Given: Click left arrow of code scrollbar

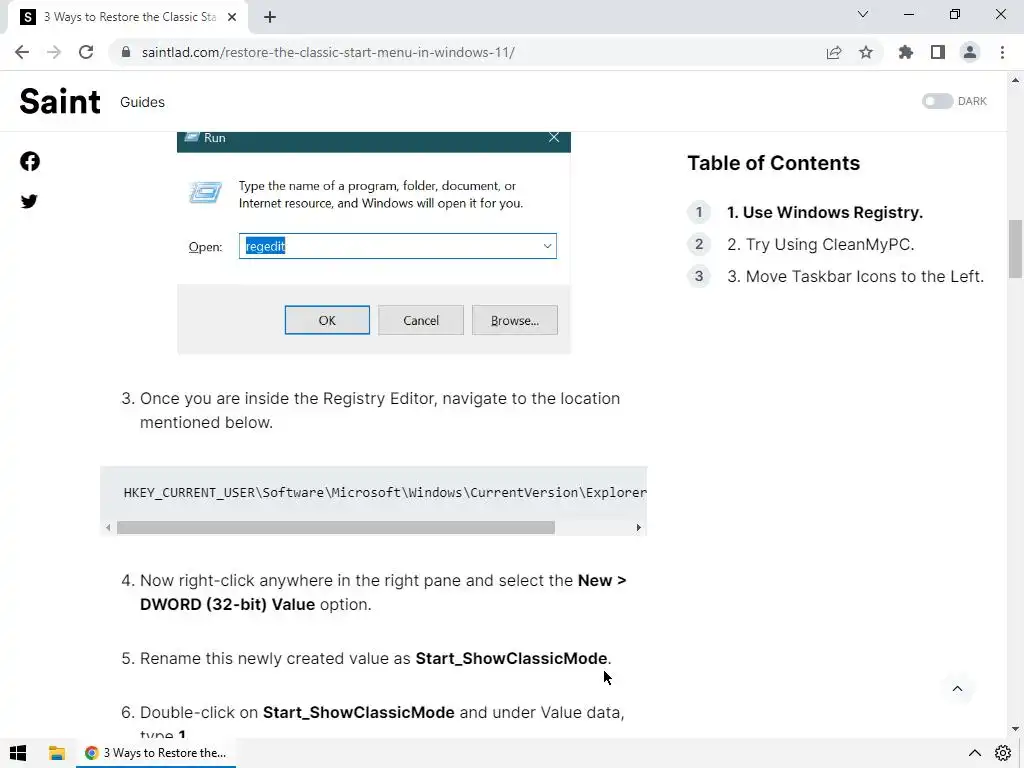Looking at the screenshot, I should [x=108, y=528].
